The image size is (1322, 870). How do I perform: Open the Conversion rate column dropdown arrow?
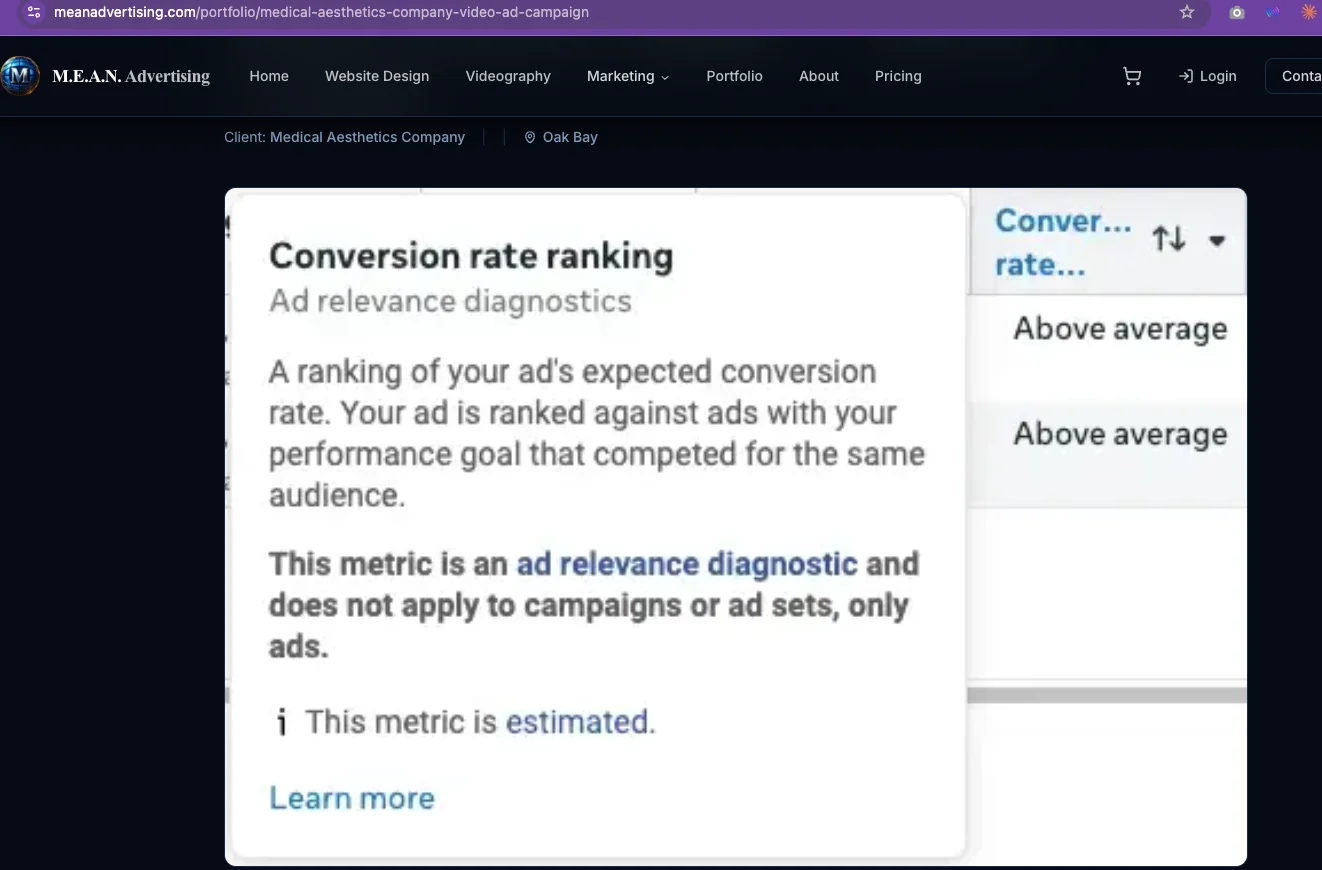[1218, 240]
